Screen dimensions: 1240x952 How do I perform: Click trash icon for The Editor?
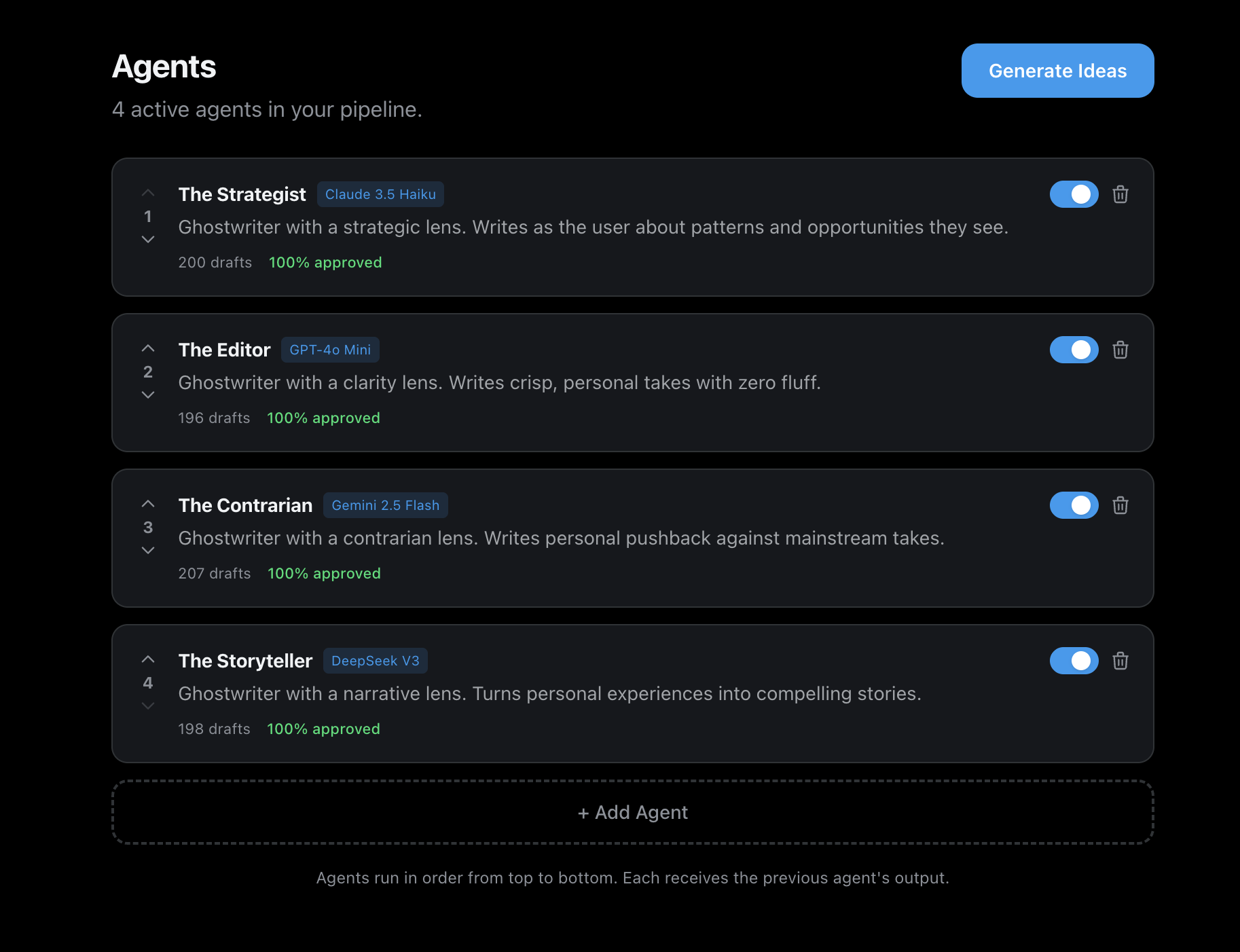pos(1120,350)
